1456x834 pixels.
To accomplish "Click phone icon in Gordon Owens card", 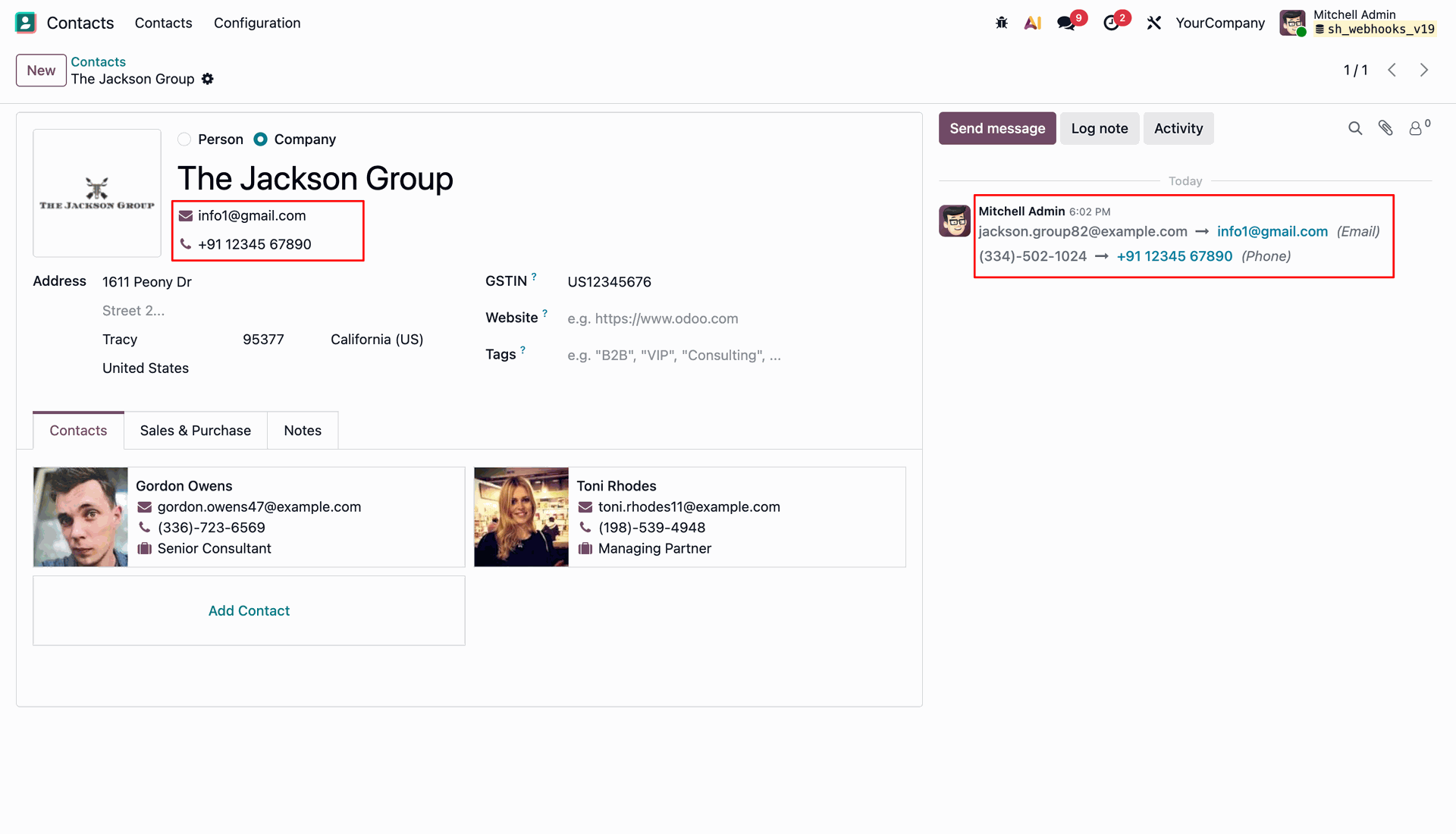I will 145,528.
